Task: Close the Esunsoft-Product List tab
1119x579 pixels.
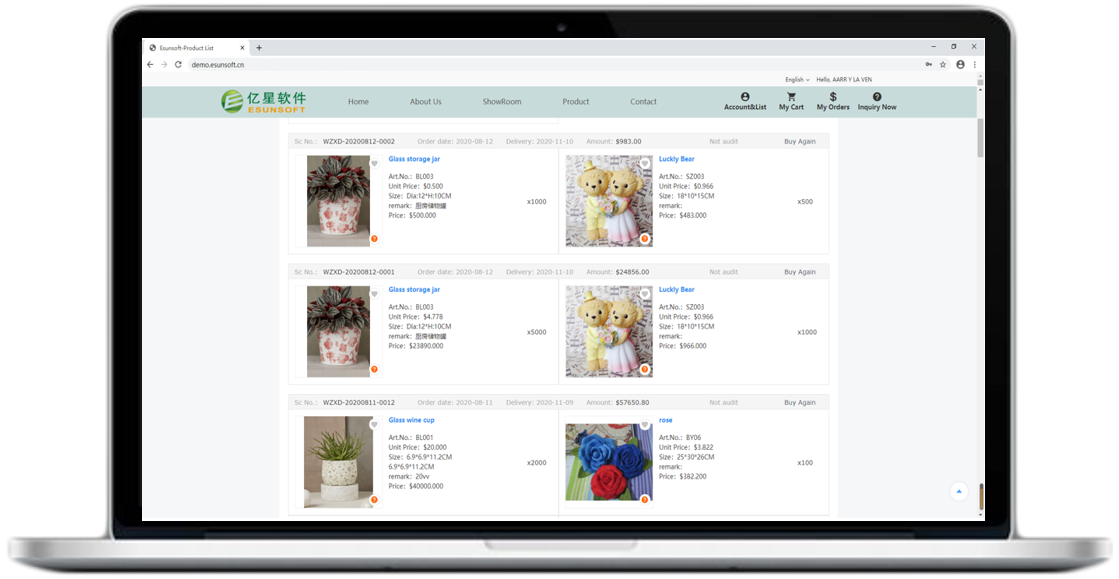Action: pos(242,48)
